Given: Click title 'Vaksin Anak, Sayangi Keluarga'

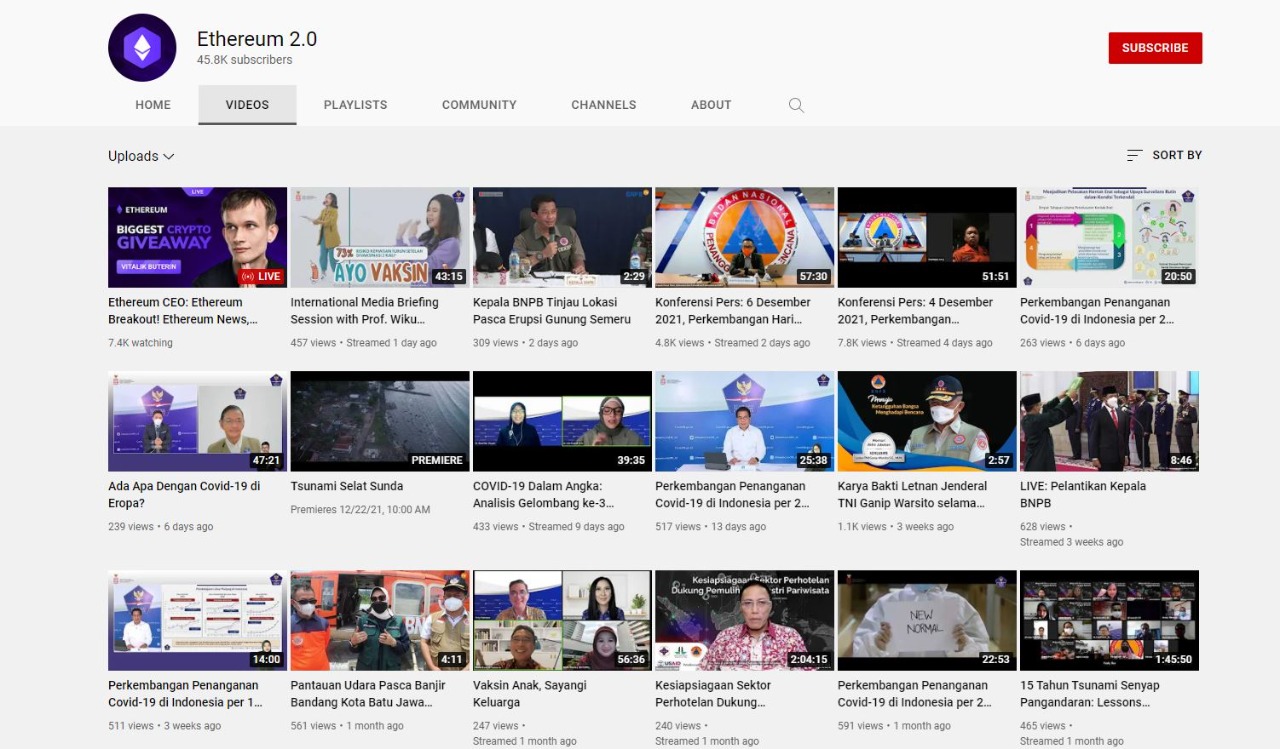Looking at the screenshot, I should 530,693.
